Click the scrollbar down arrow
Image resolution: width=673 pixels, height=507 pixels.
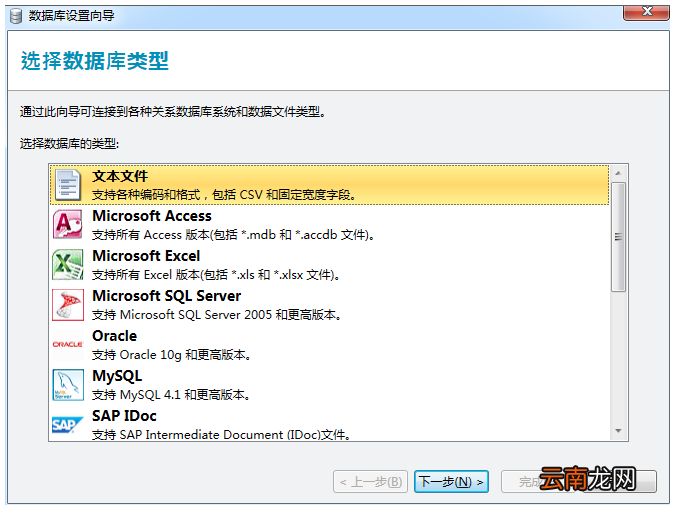(x=618, y=431)
